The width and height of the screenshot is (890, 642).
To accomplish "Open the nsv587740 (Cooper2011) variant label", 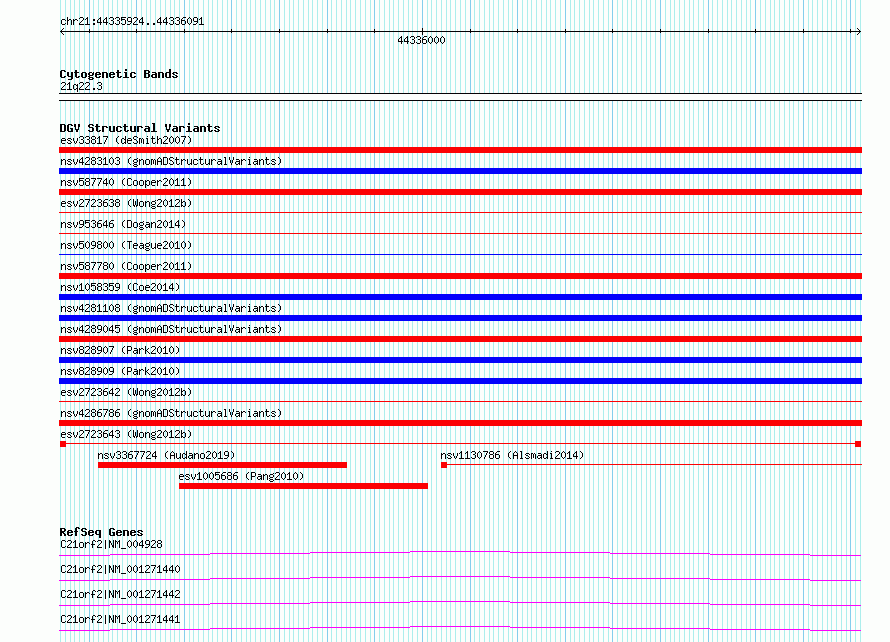I will point(126,182).
